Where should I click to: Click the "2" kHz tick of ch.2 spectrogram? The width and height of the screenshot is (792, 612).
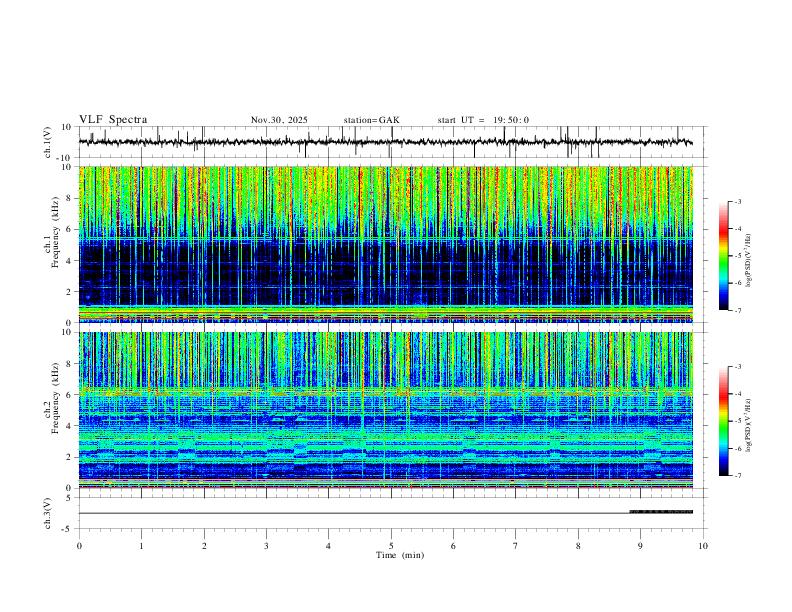pos(69,457)
